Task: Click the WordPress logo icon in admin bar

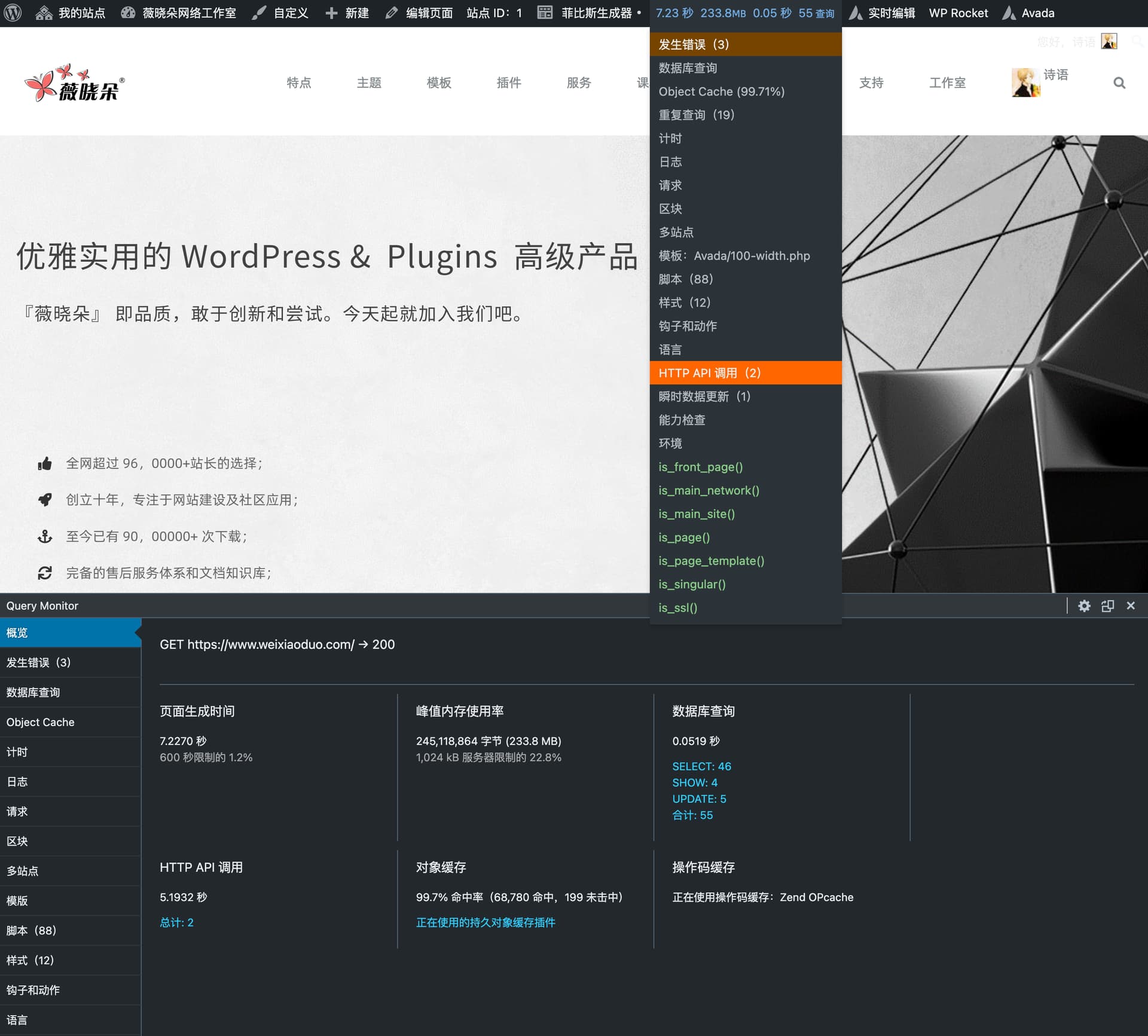Action: click(13, 13)
